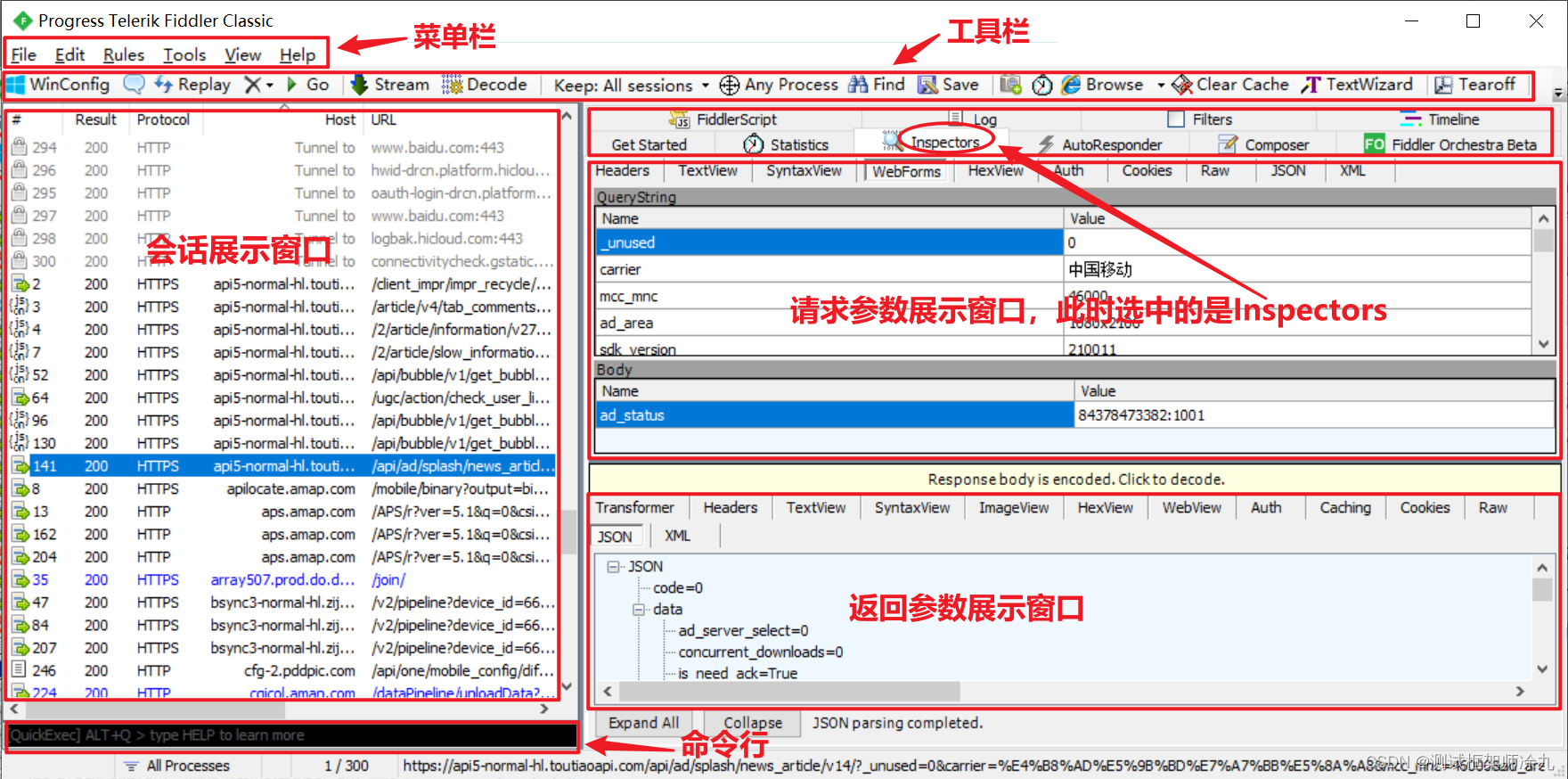This screenshot has width=1568, height=779.
Task: Open the File menu
Action: [24, 54]
